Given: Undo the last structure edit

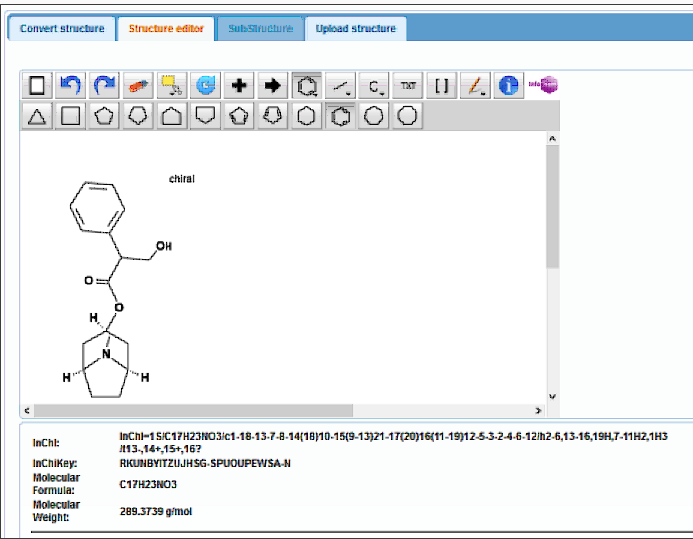Looking at the screenshot, I should click(70, 85).
